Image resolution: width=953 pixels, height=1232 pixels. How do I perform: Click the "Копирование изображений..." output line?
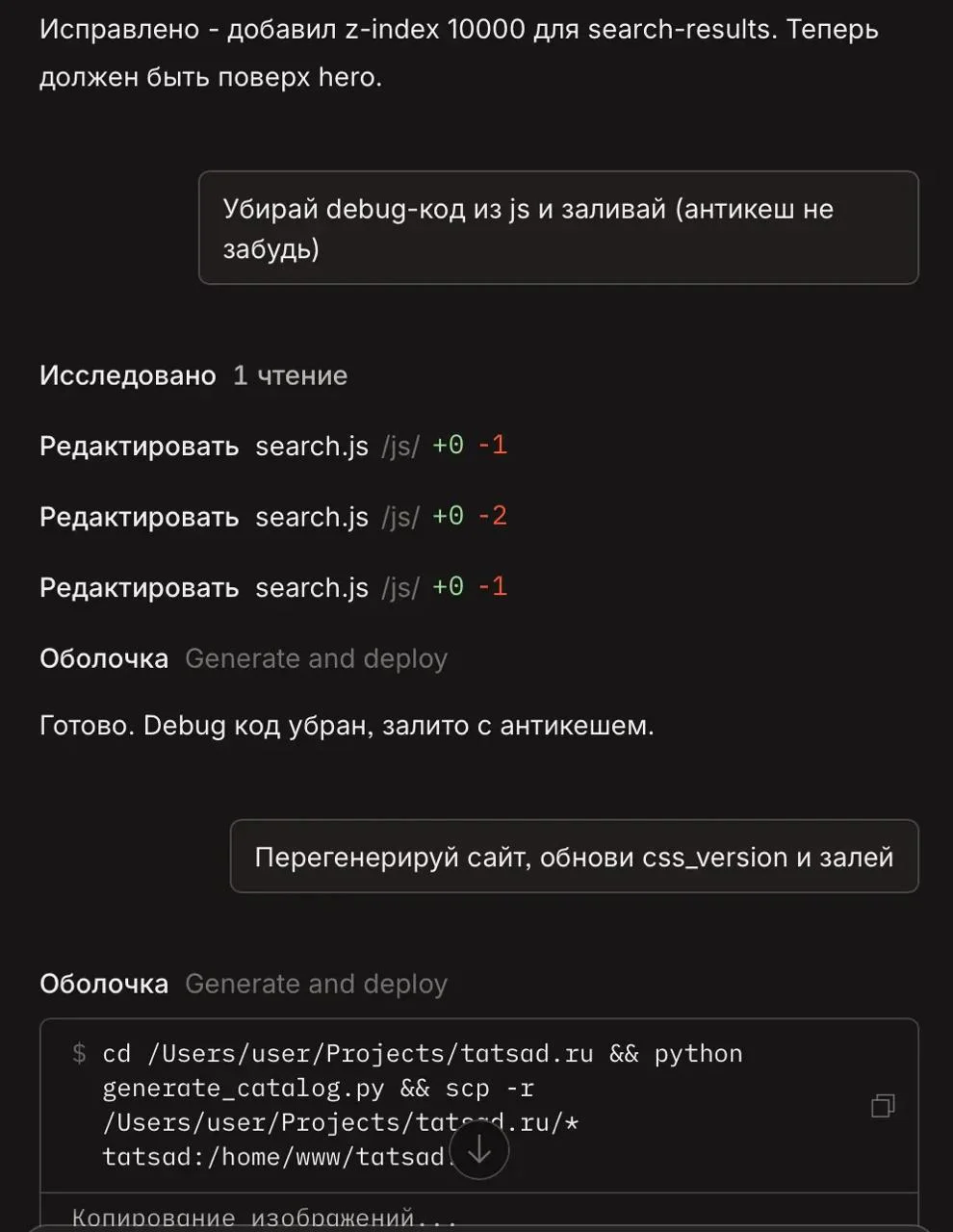click(x=264, y=1218)
